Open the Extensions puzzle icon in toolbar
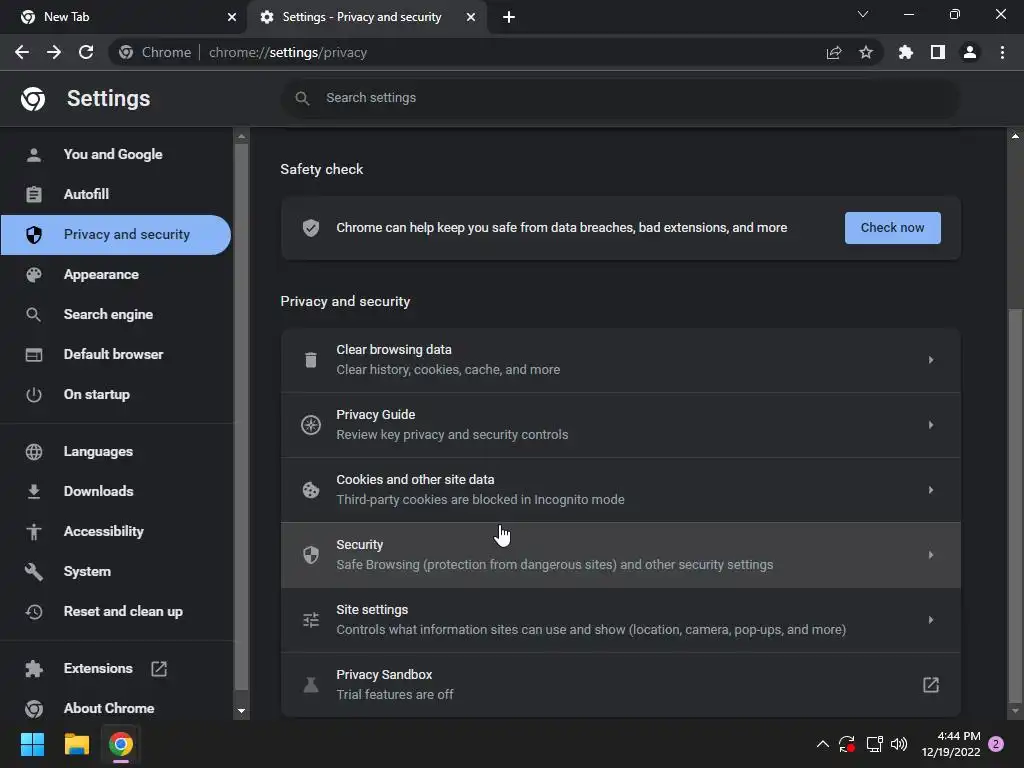1024x768 pixels. (x=906, y=52)
